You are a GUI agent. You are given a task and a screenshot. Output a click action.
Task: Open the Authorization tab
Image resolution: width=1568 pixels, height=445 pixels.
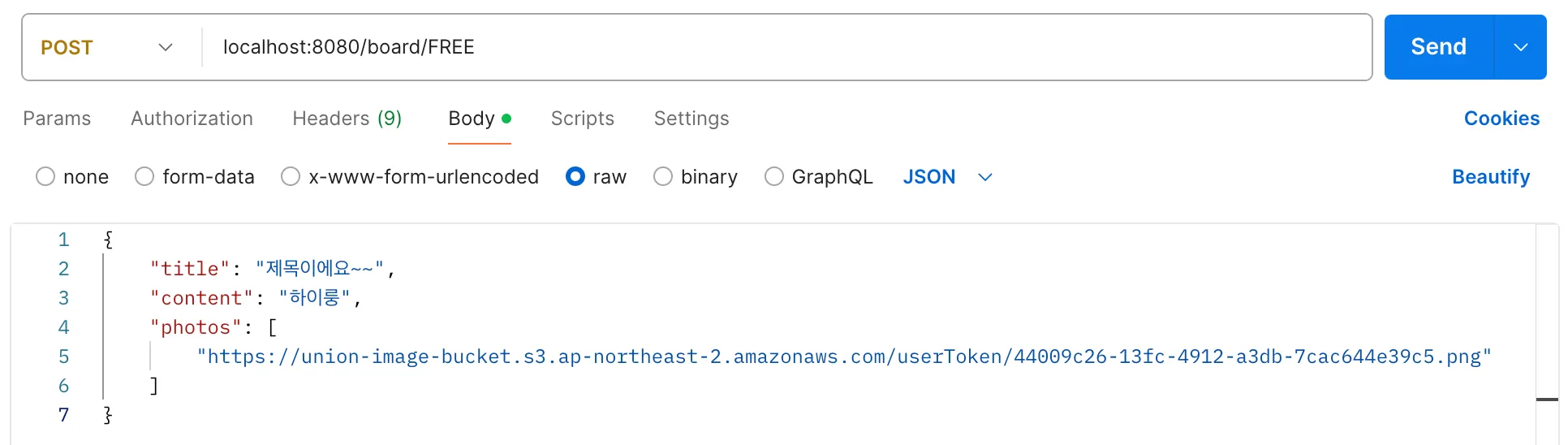(x=192, y=119)
